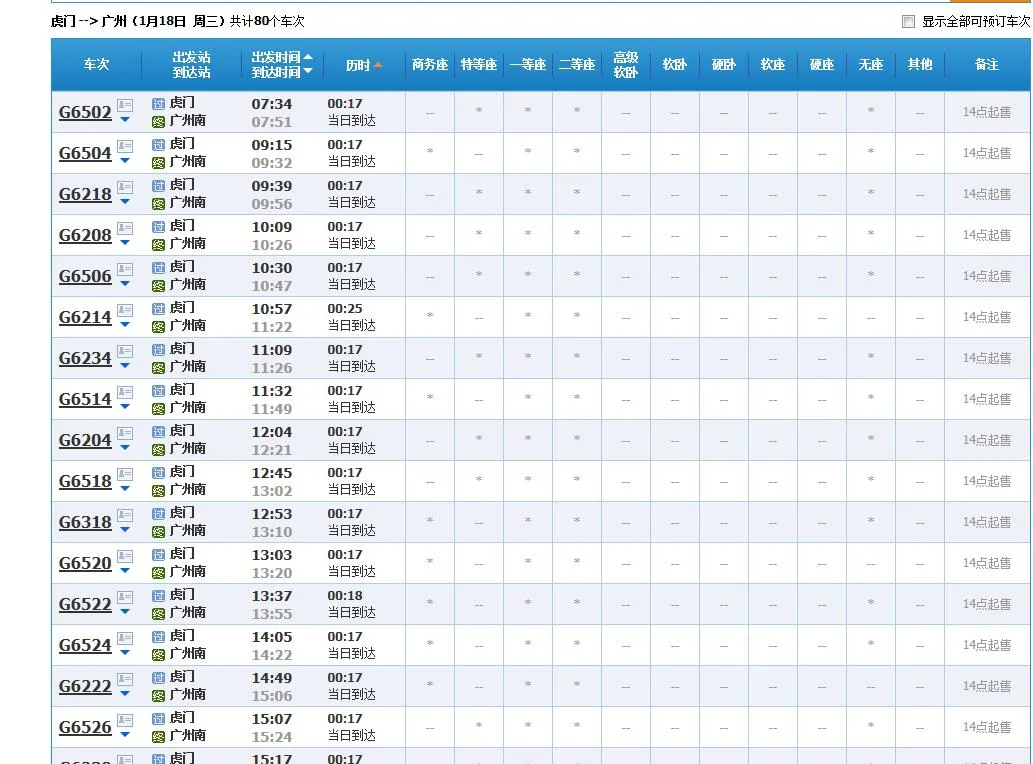Expand the G6318 row details arrow

point(123,530)
